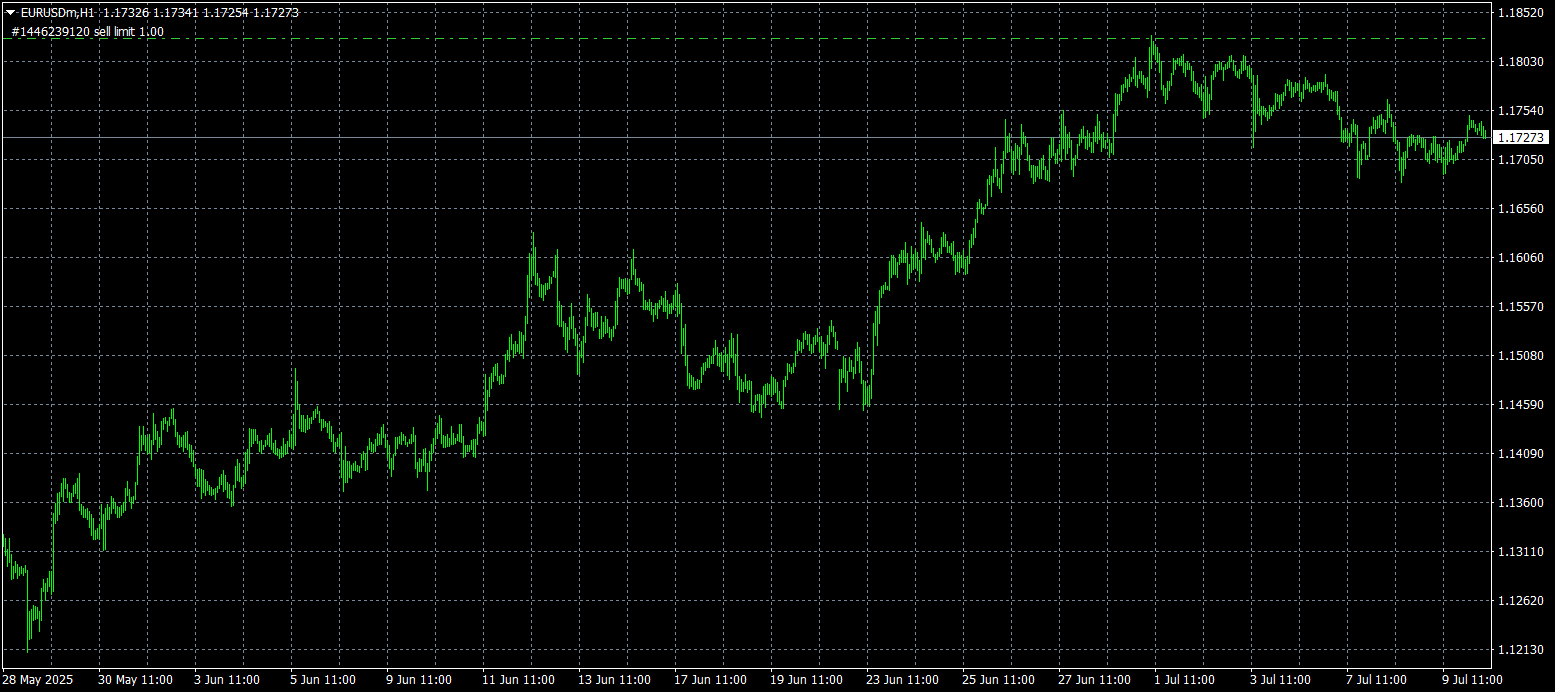This screenshot has height=692, width=1555.
Task: Click the 1.17050 price scale label
Action: click(x=1522, y=160)
